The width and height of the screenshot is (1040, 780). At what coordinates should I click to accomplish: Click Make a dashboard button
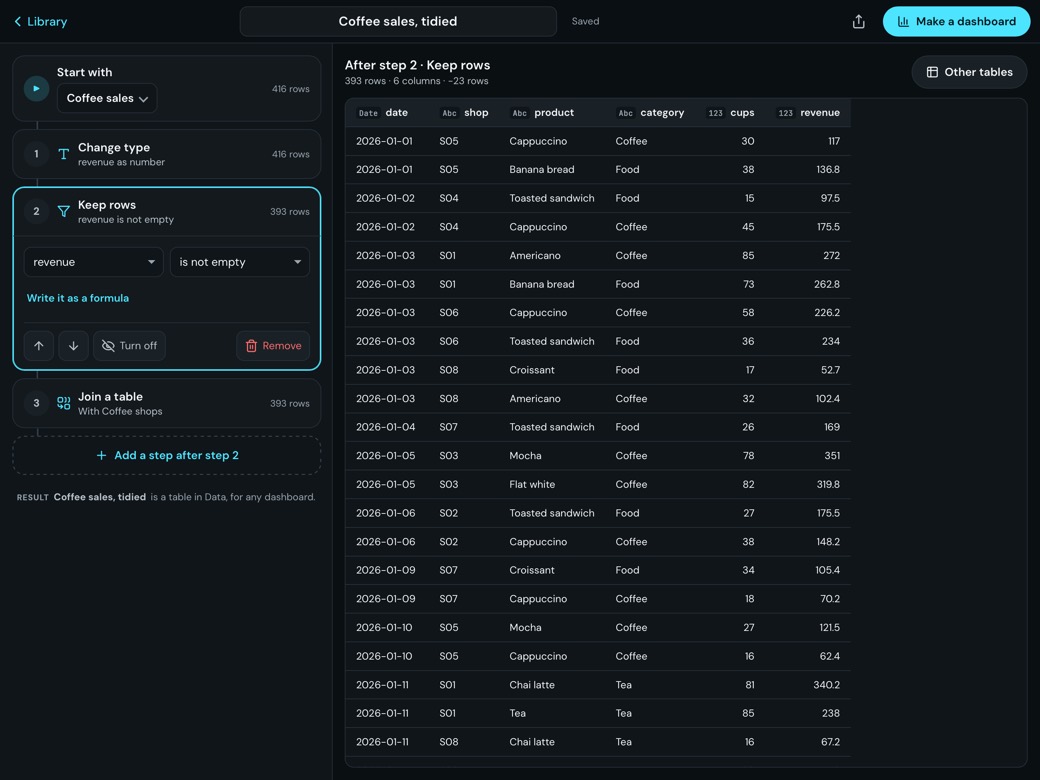956,21
